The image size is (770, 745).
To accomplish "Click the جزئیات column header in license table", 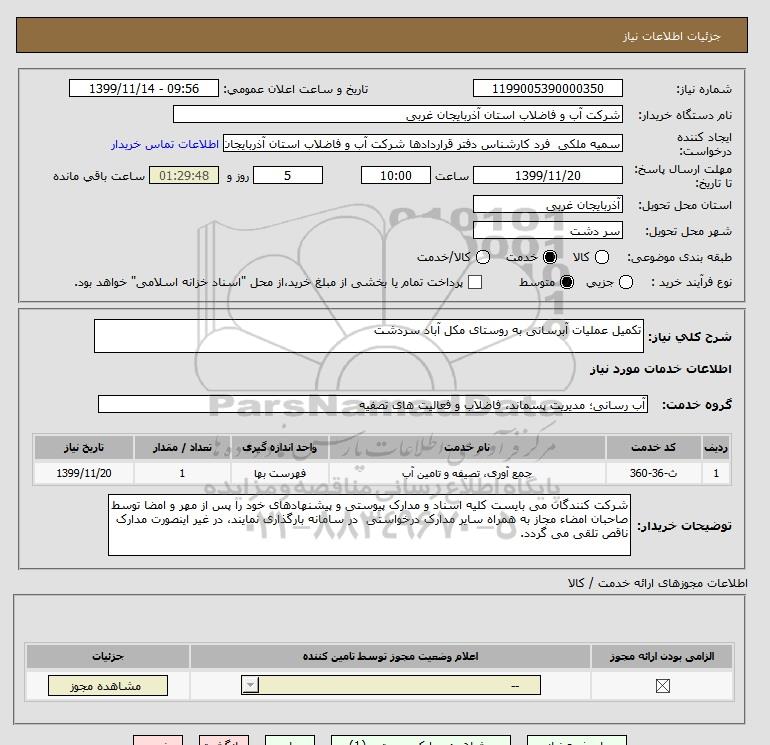I will (x=108, y=656).
